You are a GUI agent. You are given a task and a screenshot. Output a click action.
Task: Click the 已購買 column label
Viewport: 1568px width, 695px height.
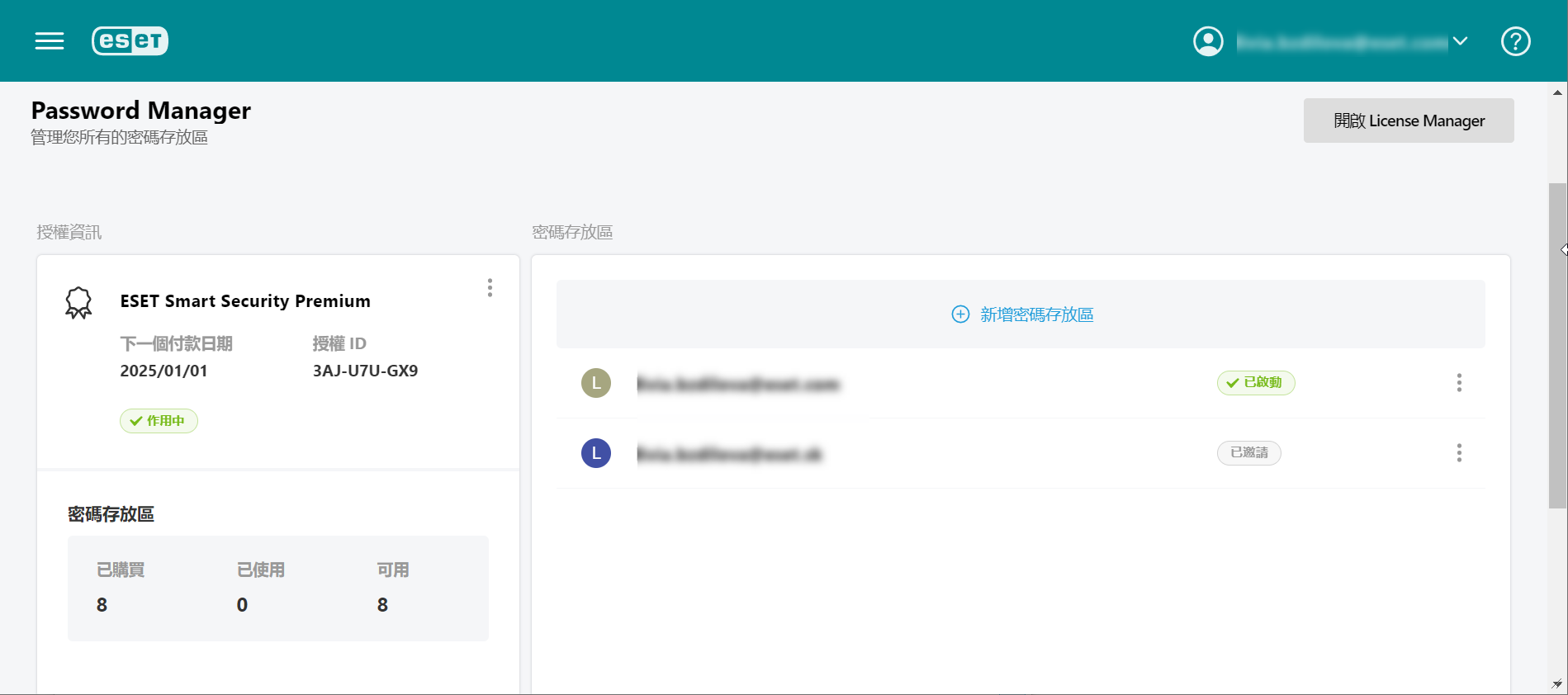121,570
